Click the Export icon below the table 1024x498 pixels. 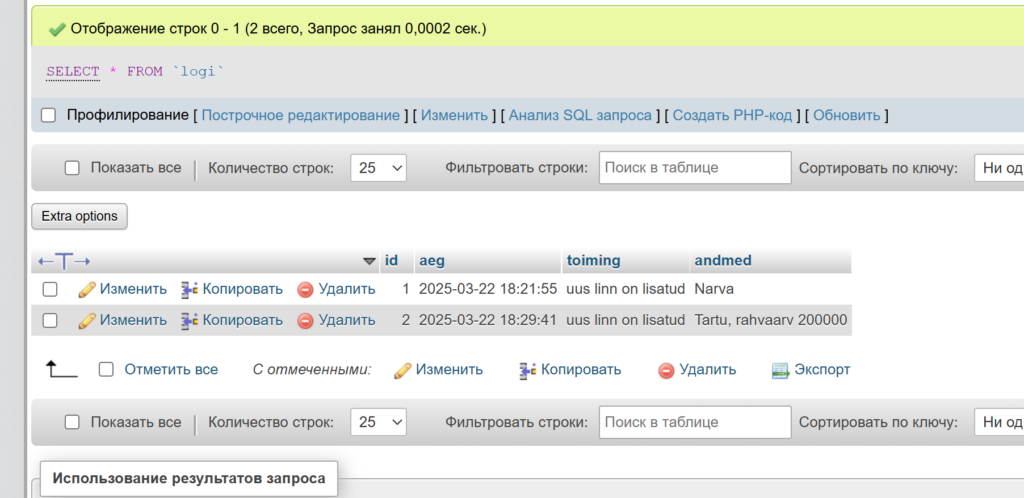[781, 370]
